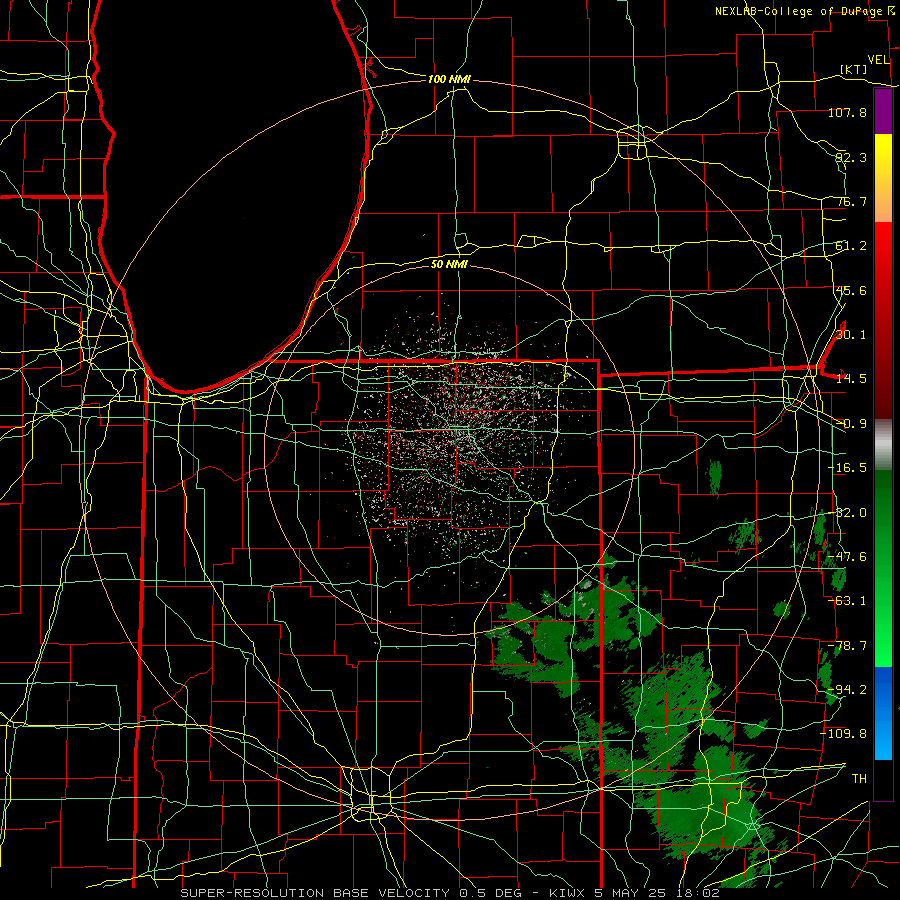Select the -63.1 velocity scale label
900x900 pixels.
[847, 601]
